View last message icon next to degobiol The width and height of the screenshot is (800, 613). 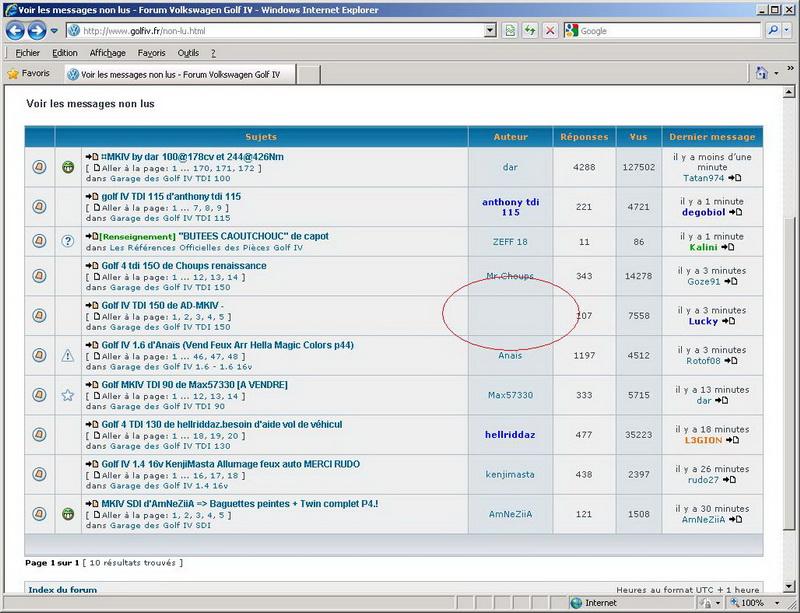pos(735,212)
